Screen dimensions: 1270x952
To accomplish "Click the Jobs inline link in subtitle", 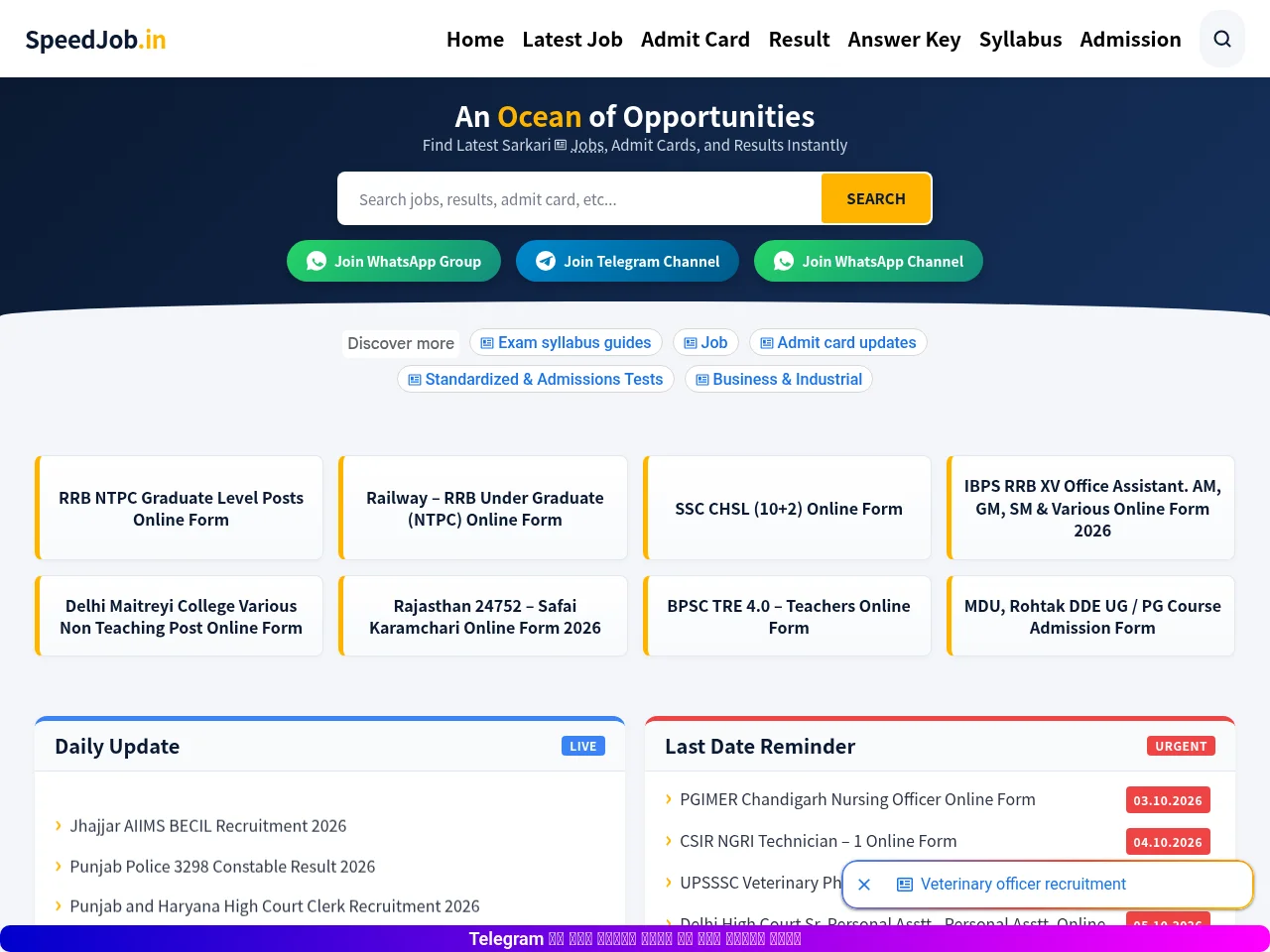I will [580, 145].
